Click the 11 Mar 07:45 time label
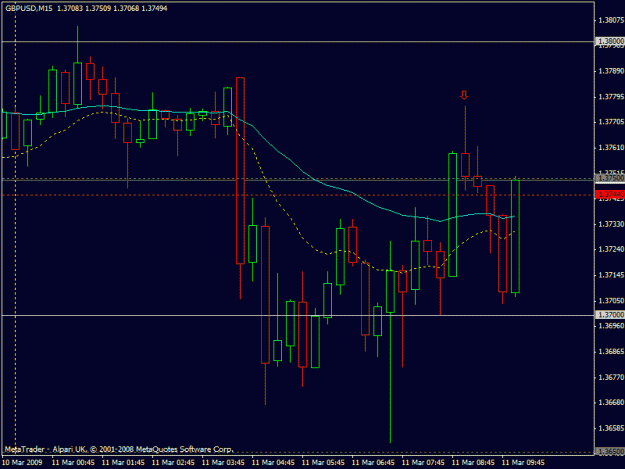This screenshot has width=625, height=469. click(x=423, y=463)
